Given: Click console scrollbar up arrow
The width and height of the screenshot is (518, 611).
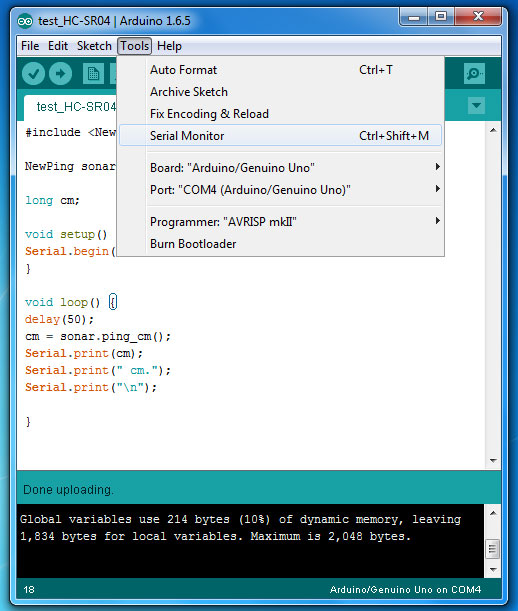Looking at the screenshot, I should [493, 513].
